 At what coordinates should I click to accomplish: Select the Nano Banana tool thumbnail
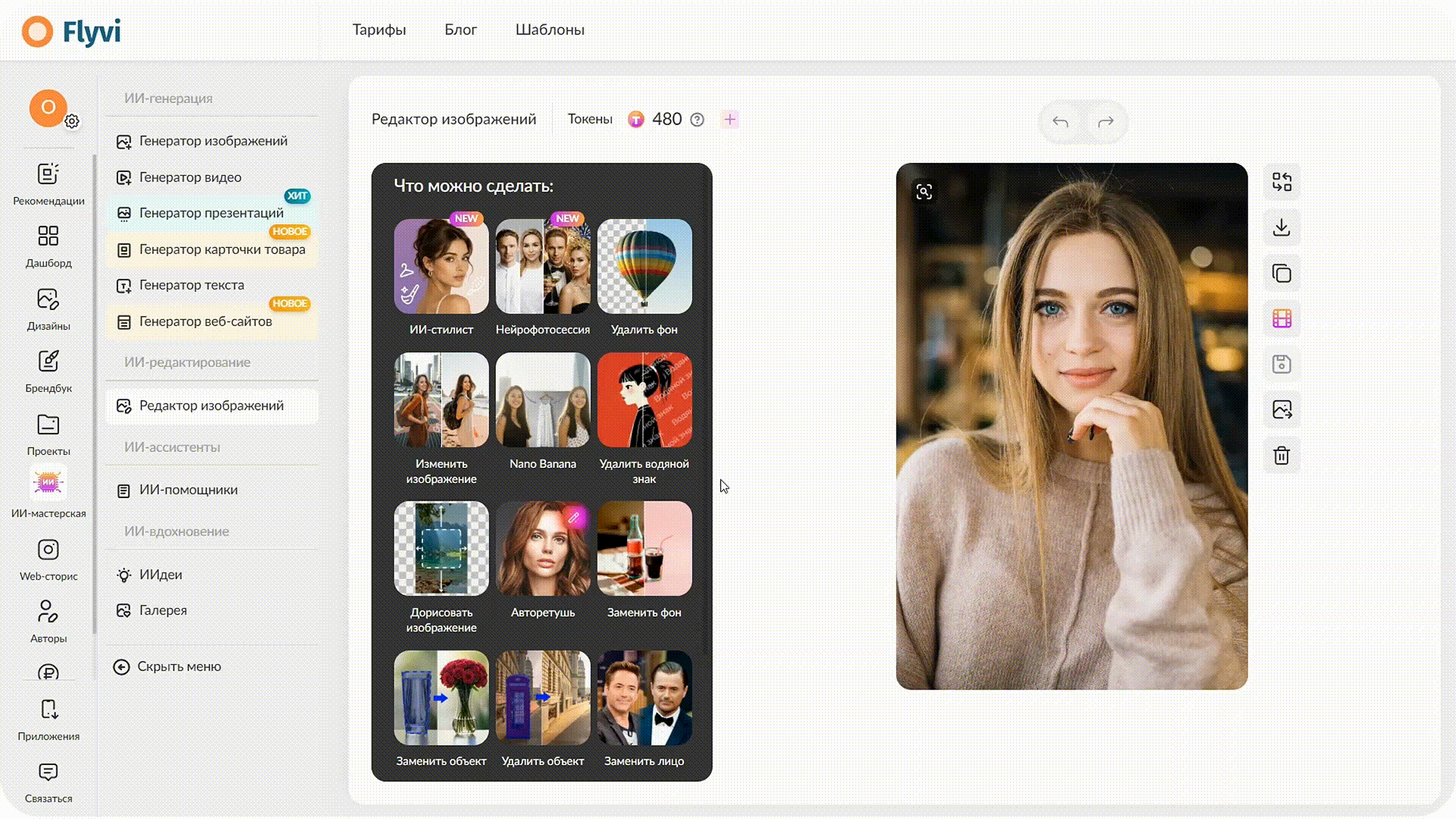[x=543, y=400]
